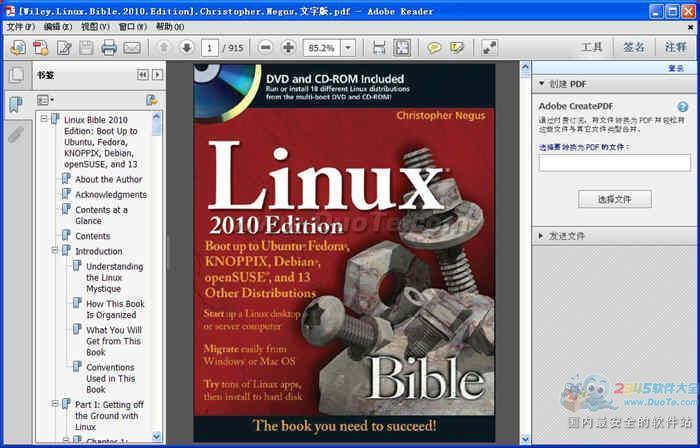
Task: Open the Acknowledgments bookmark
Action: click(111, 195)
